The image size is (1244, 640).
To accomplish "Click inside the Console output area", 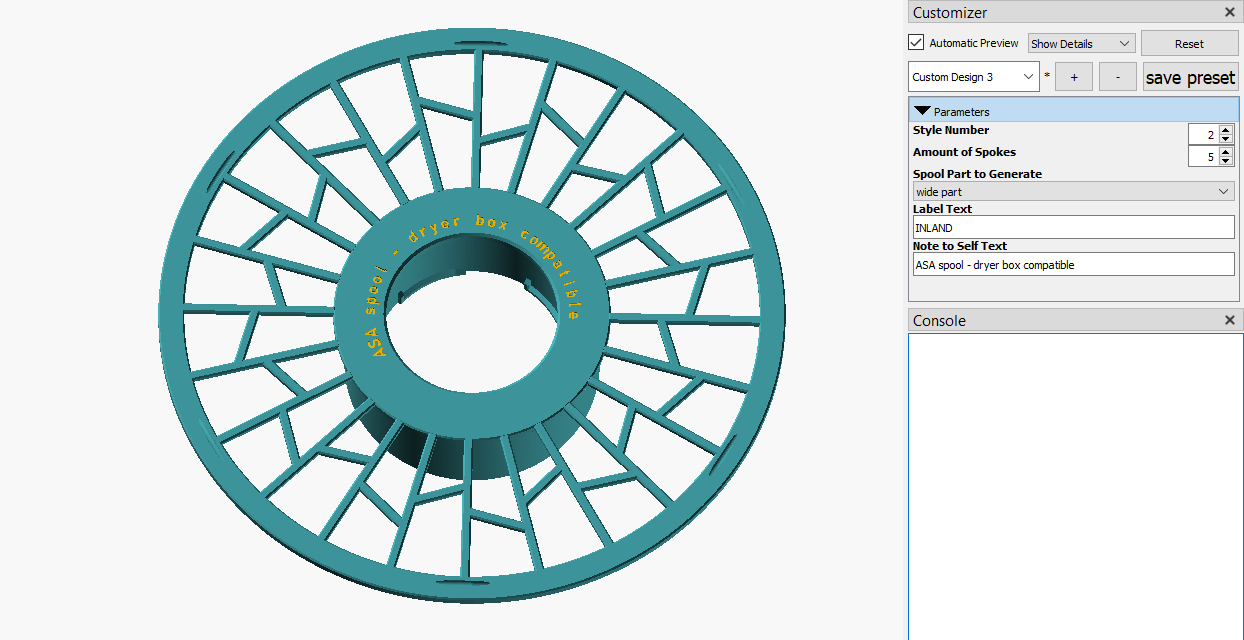I will pos(1075,486).
